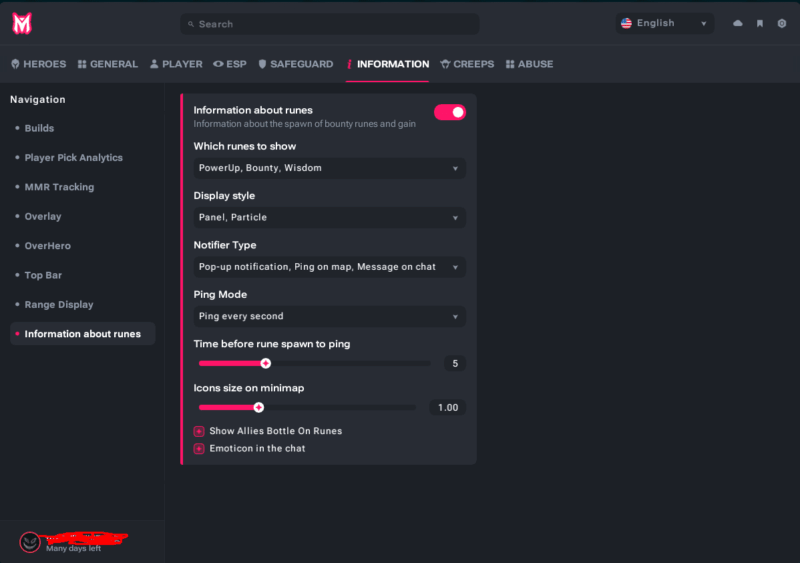800x563 pixels.
Task: Click the bookmark icon in header
Action: [760, 23]
